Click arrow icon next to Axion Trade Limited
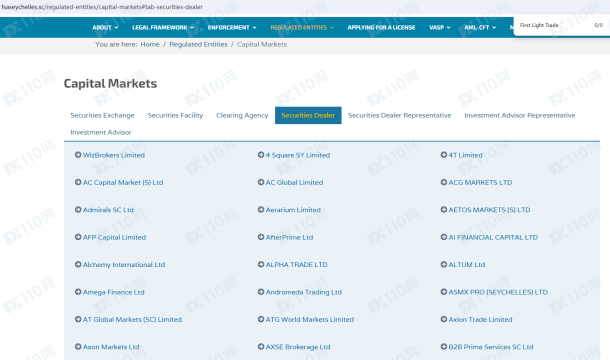The height and width of the screenshot is (360, 610). [x=443, y=319]
